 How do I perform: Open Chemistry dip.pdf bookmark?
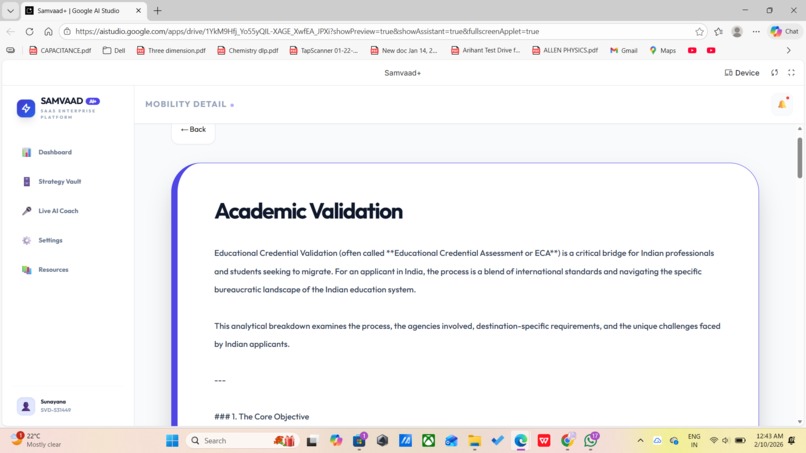click(248, 50)
